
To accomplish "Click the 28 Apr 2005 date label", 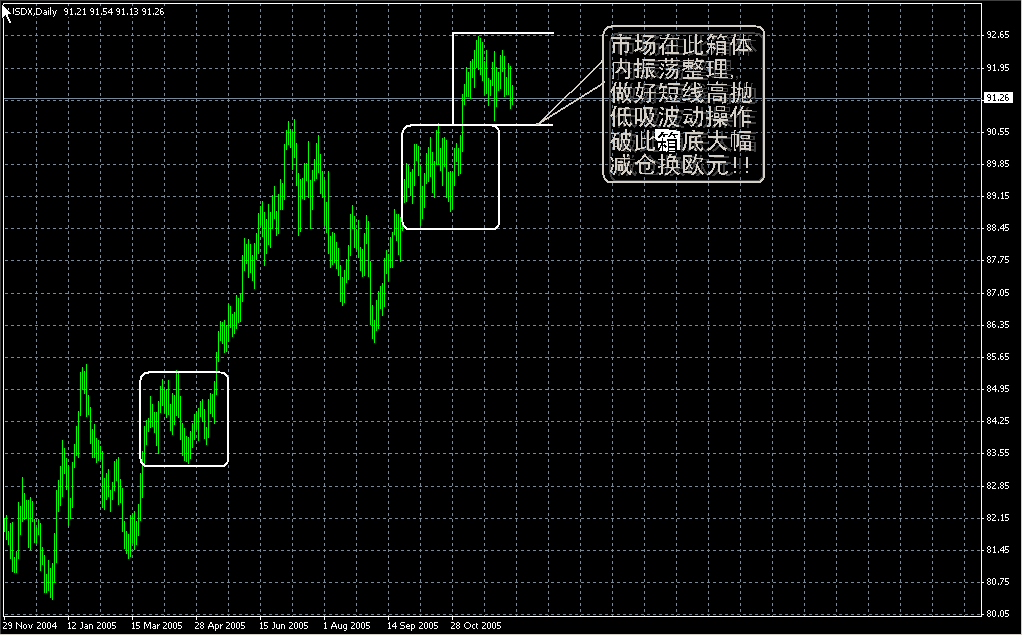I will click(220, 625).
